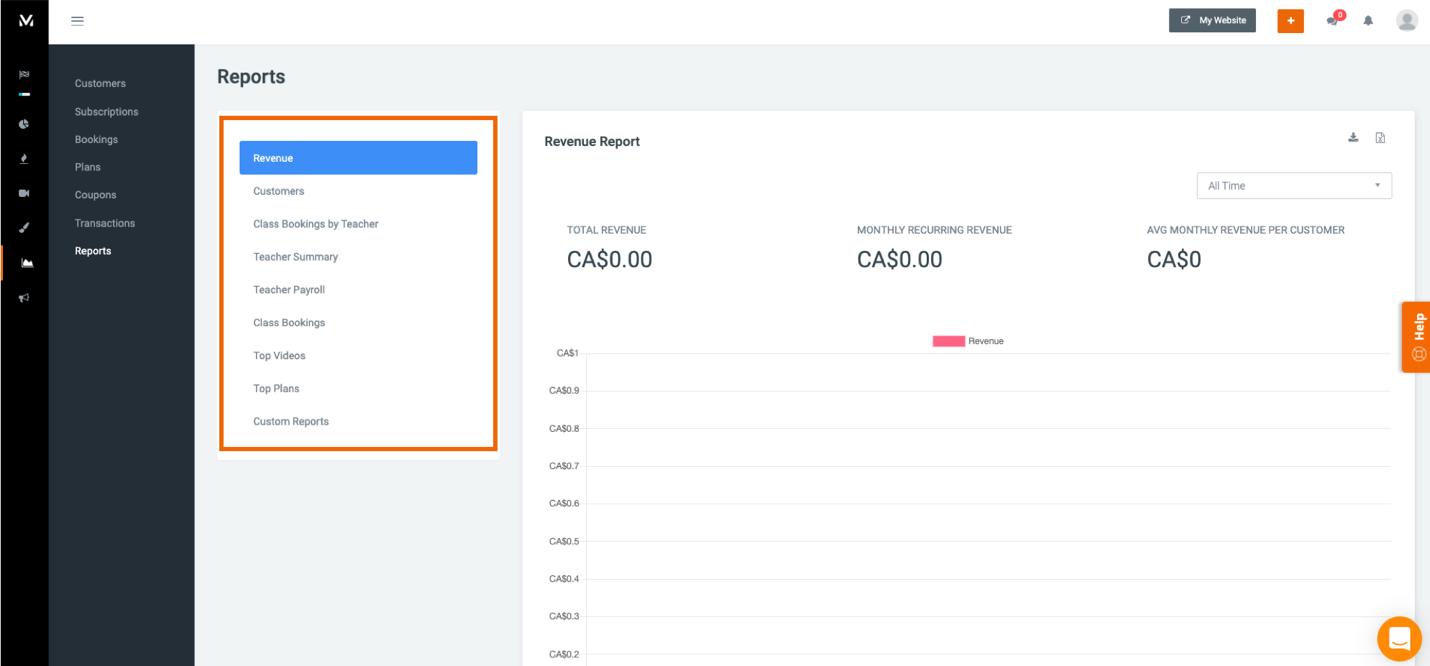
Task: Click the My Website button
Action: 1212,20
